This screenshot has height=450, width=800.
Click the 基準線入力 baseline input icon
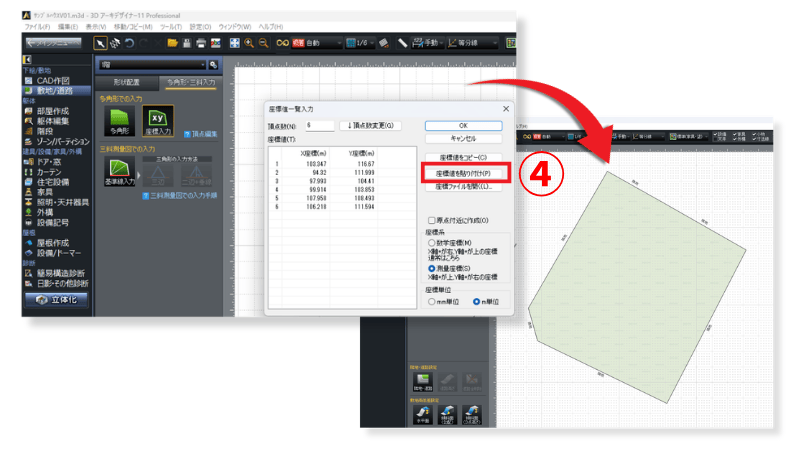pos(119,170)
